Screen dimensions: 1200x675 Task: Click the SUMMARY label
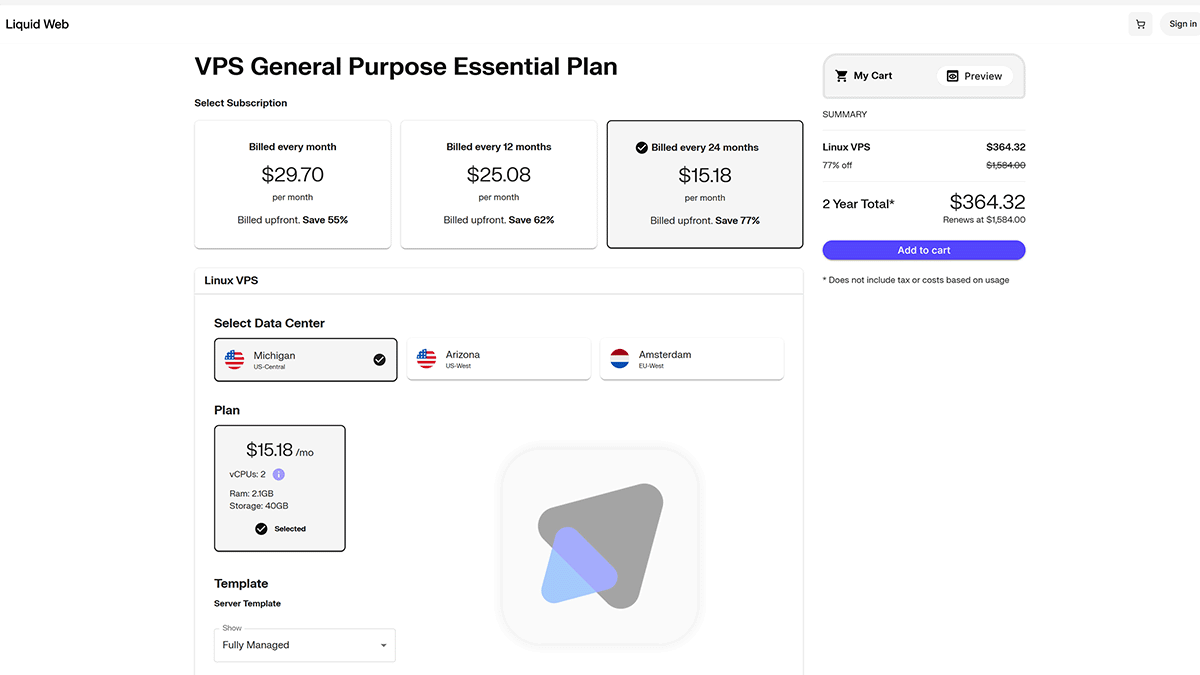(x=845, y=115)
